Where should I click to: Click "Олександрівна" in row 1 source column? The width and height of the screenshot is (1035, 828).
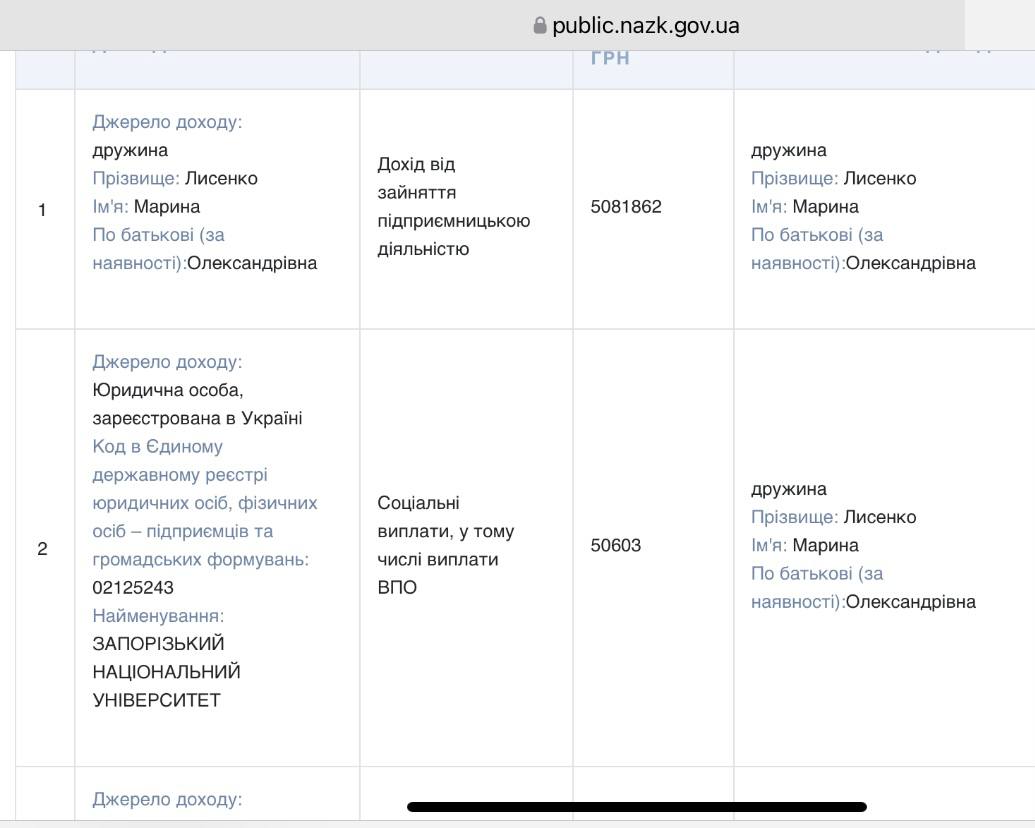(252, 263)
